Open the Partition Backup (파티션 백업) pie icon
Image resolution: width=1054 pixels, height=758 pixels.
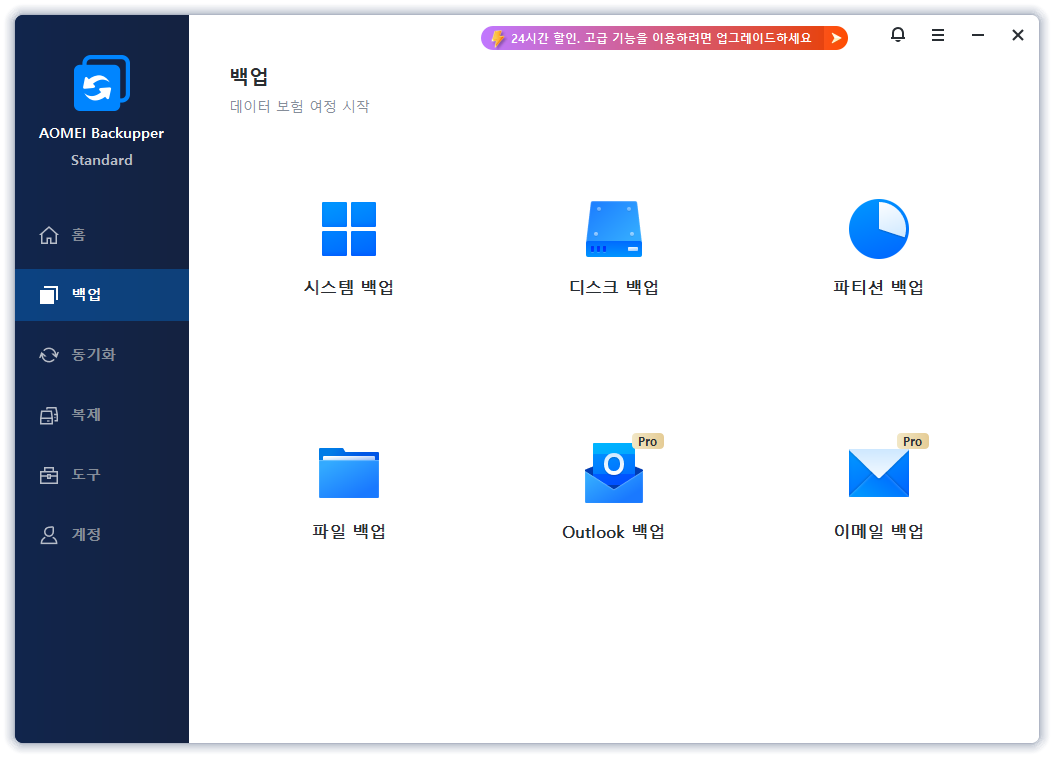pos(879,228)
